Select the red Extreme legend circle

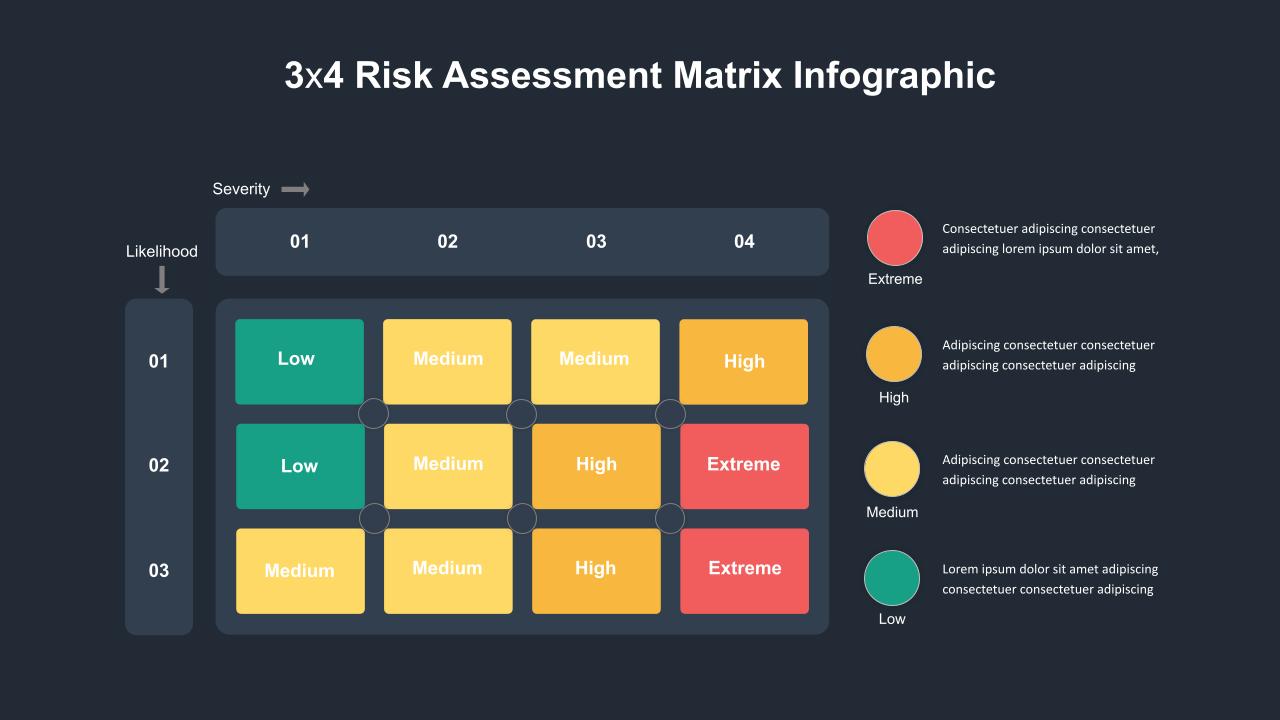[893, 237]
